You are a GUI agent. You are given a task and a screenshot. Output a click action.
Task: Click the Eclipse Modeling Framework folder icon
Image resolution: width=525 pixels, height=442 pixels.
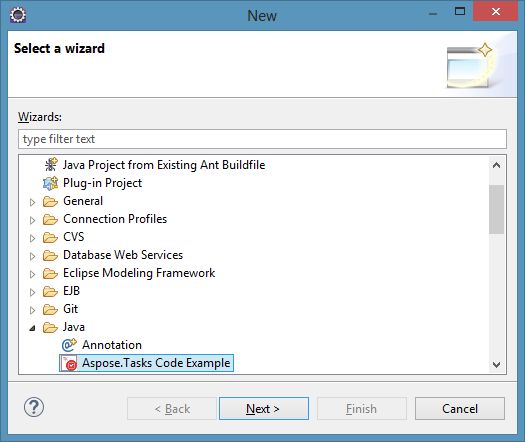[x=50, y=274]
